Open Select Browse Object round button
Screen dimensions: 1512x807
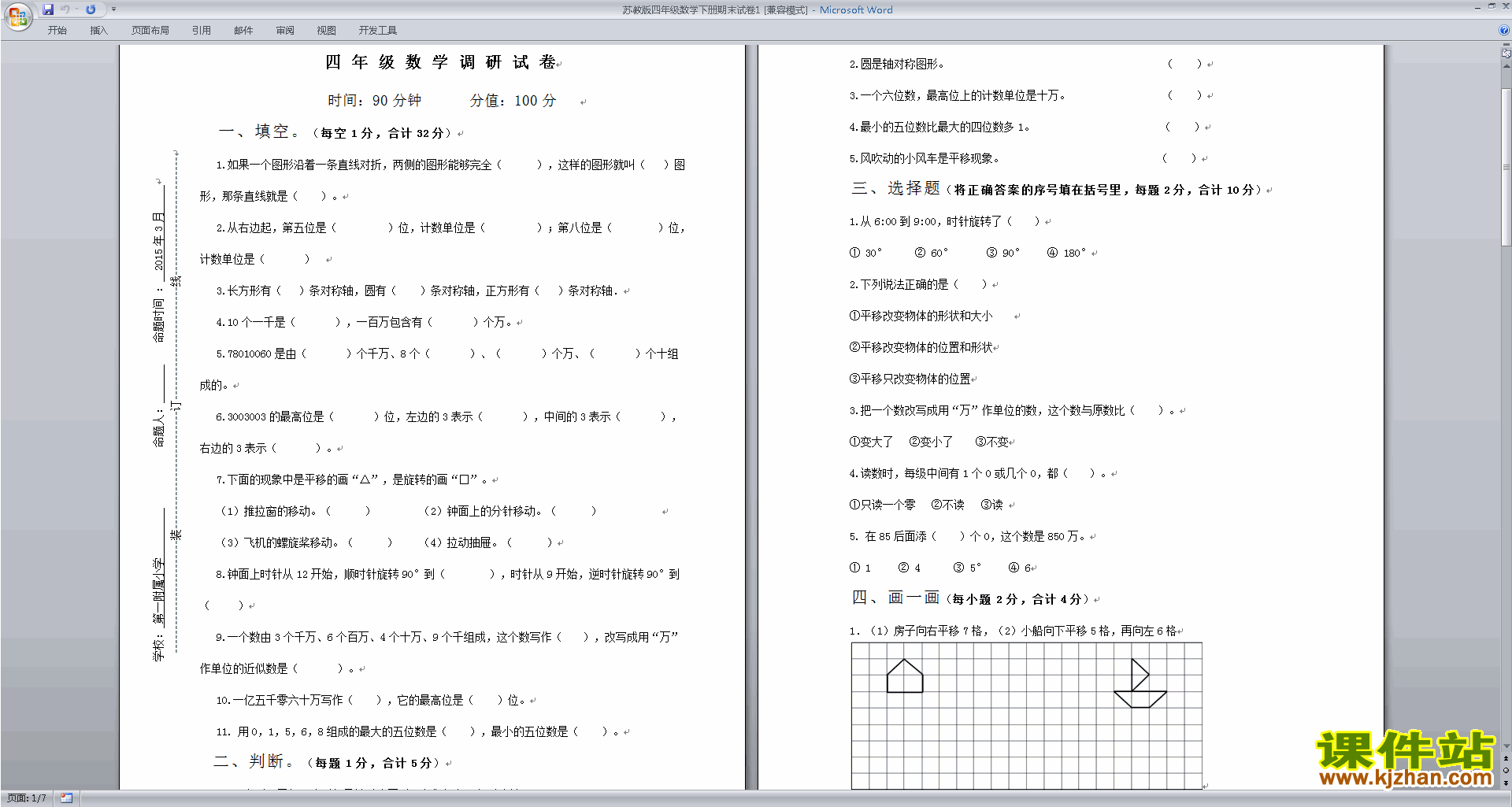(1506, 771)
